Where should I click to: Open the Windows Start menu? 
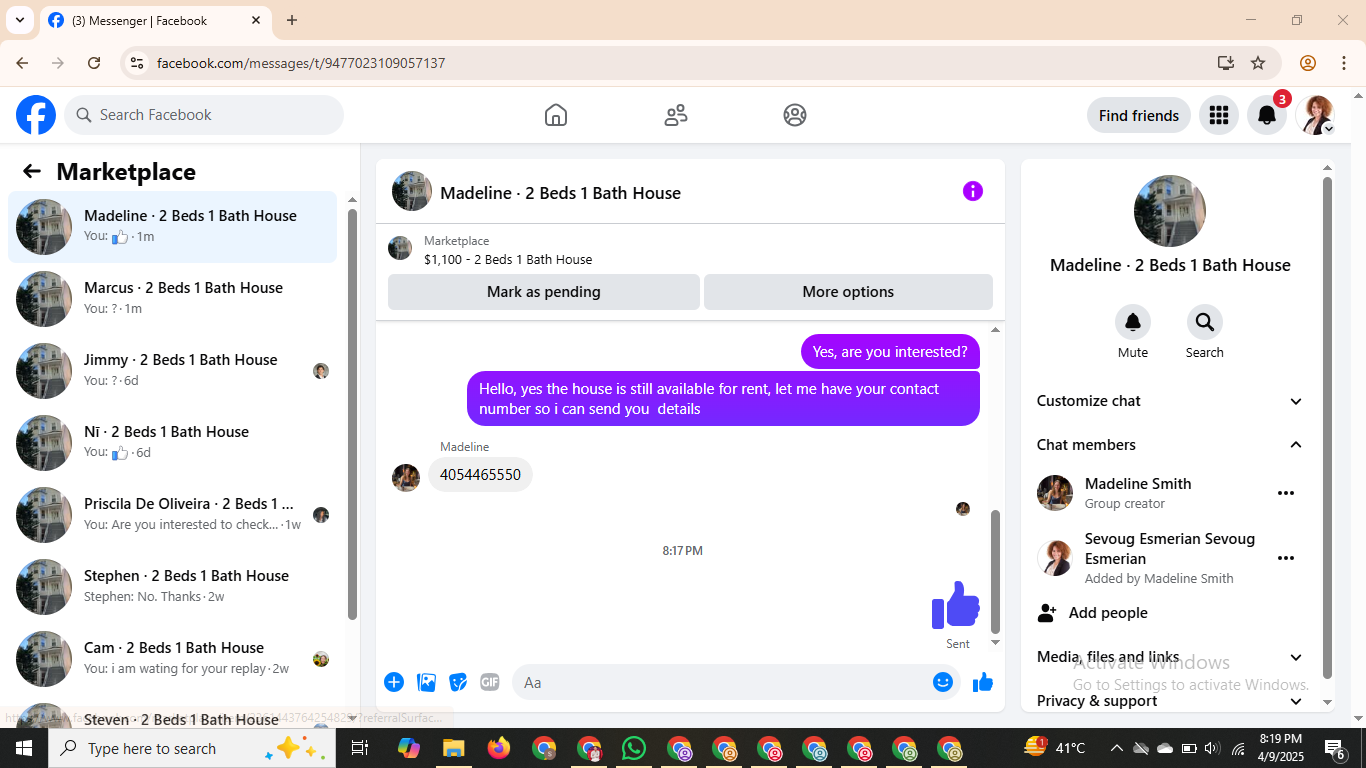click(x=24, y=748)
